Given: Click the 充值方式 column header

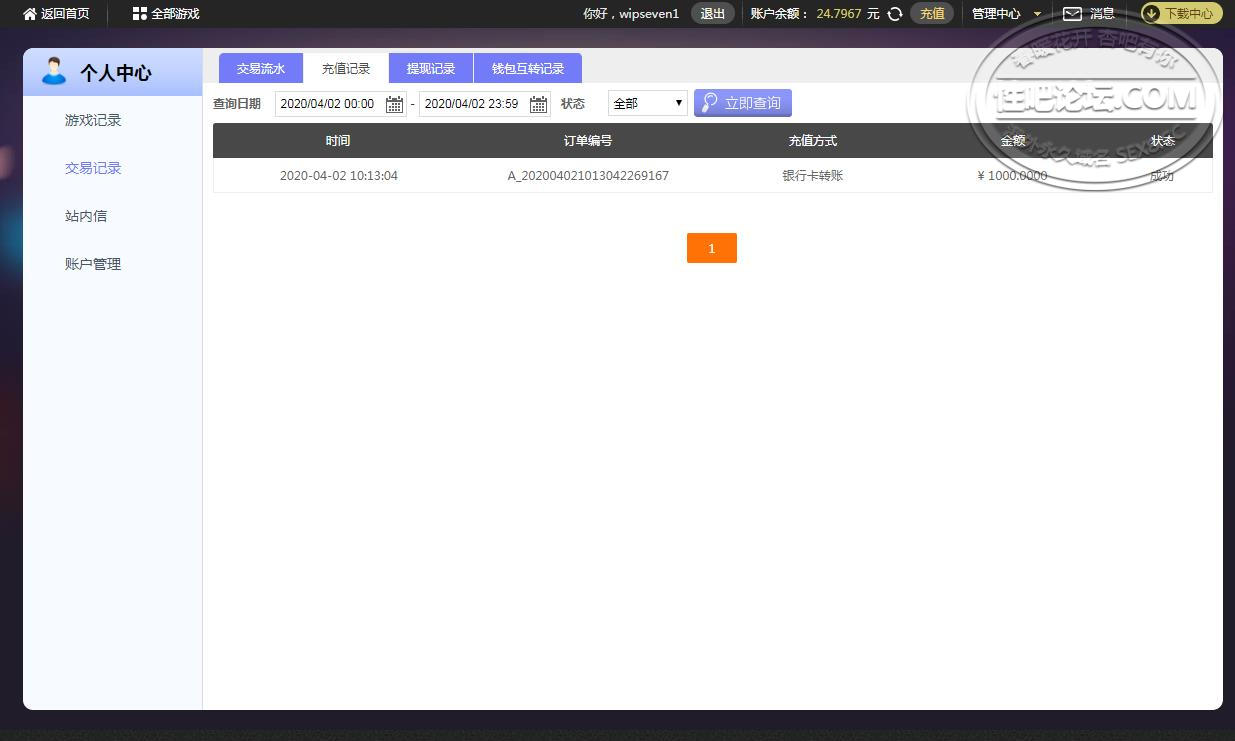Looking at the screenshot, I should point(813,141).
